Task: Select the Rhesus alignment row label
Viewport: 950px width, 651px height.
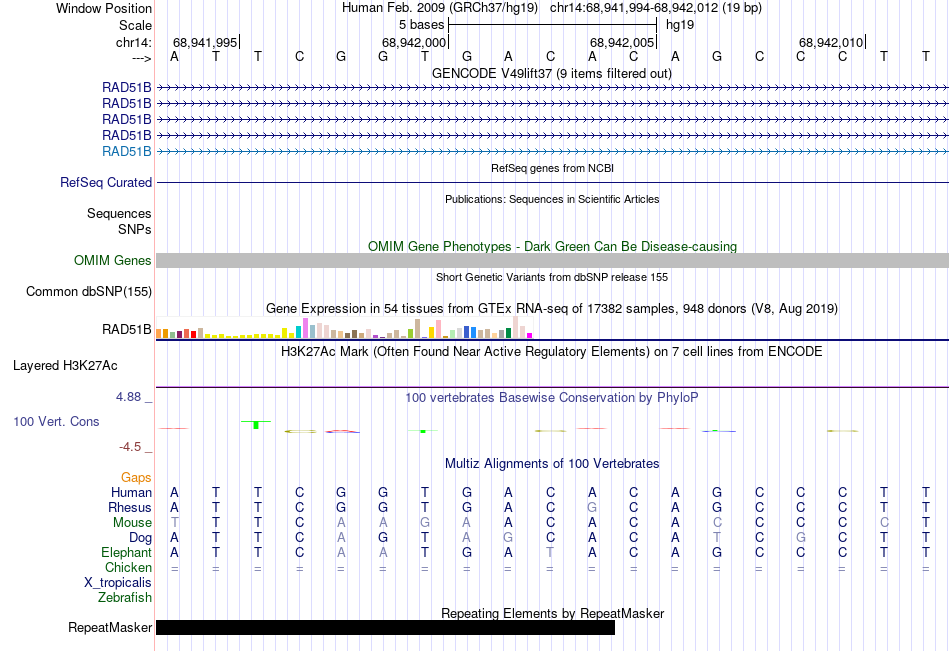Action: point(130,507)
